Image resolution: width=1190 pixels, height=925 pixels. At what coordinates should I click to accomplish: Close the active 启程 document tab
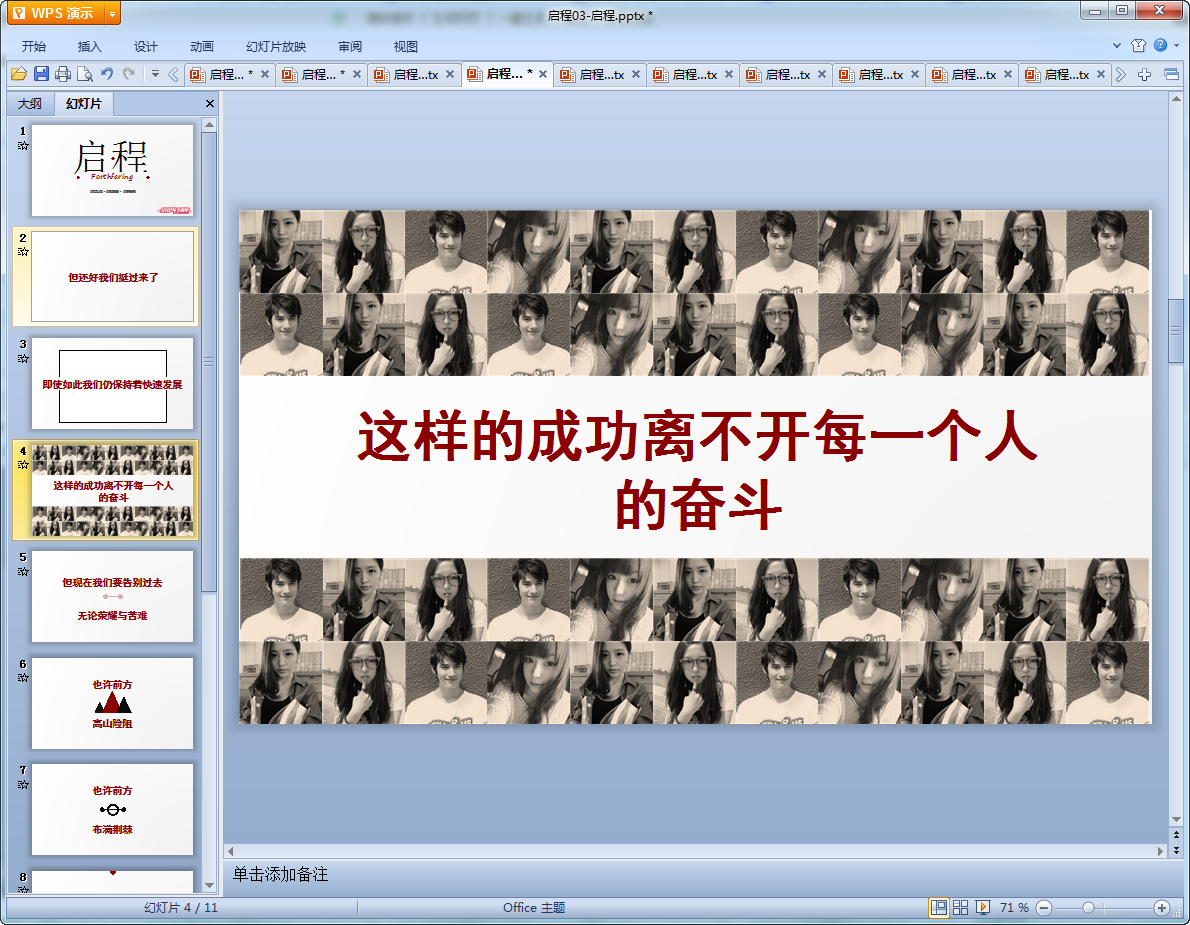point(543,74)
